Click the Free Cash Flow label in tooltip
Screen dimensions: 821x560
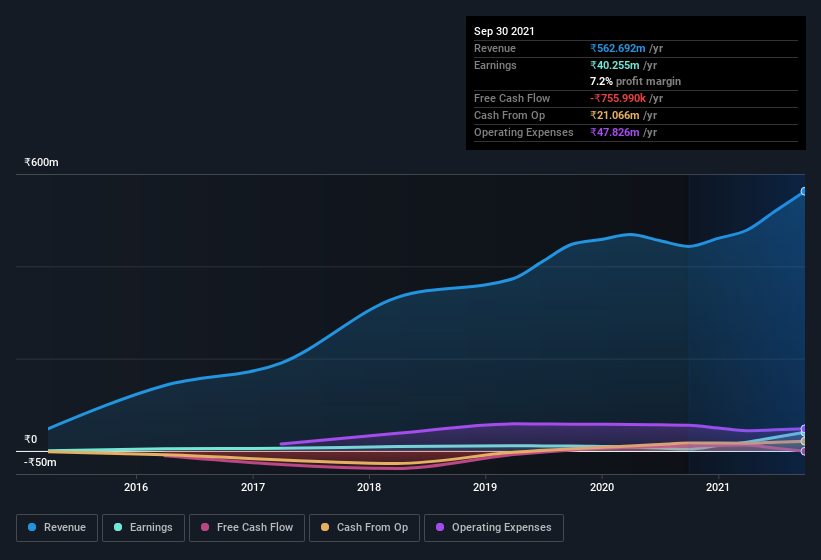coord(512,98)
